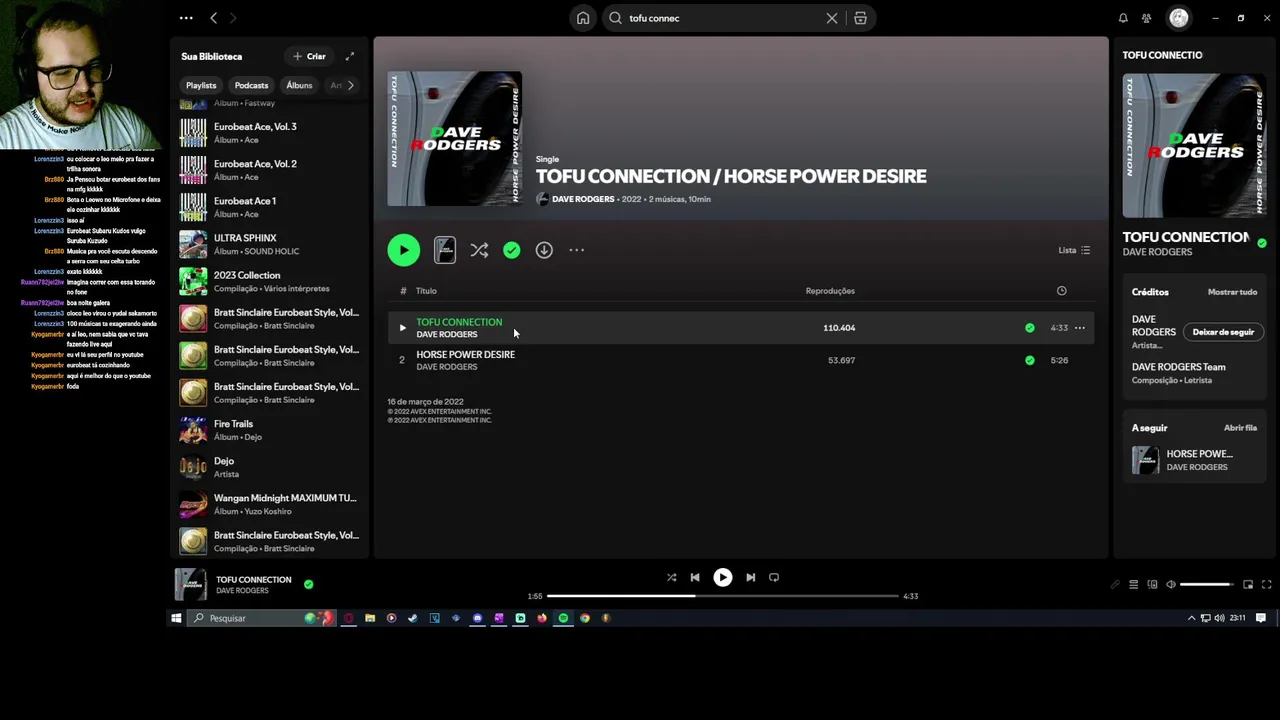Open options for TOFU CONNECTION track
The height and width of the screenshot is (720, 1280).
[x=1080, y=328]
